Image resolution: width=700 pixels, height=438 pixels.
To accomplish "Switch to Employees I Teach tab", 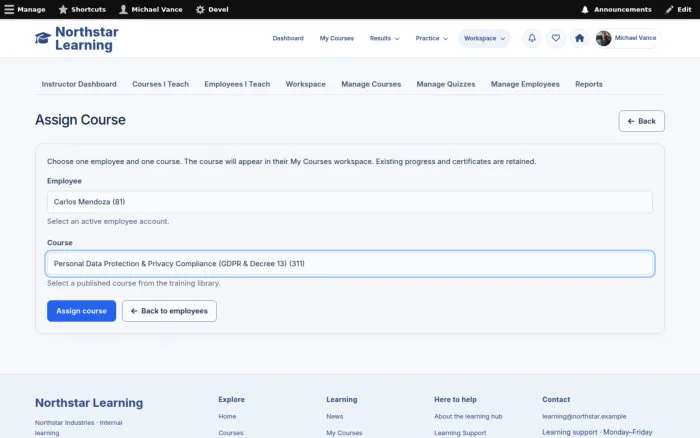I will (237, 84).
